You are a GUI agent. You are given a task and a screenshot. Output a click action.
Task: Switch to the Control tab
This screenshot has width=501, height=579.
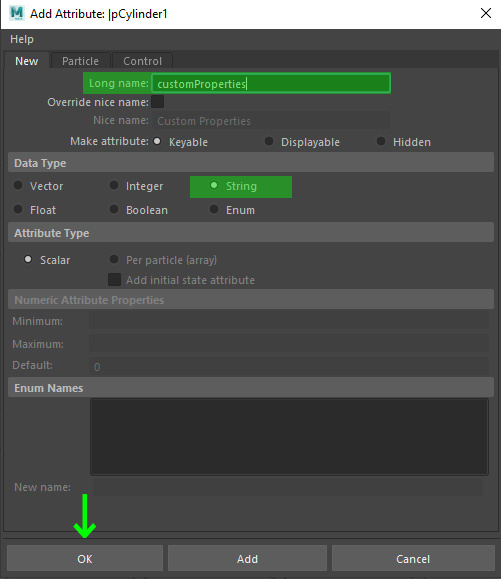[x=143, y=61]
